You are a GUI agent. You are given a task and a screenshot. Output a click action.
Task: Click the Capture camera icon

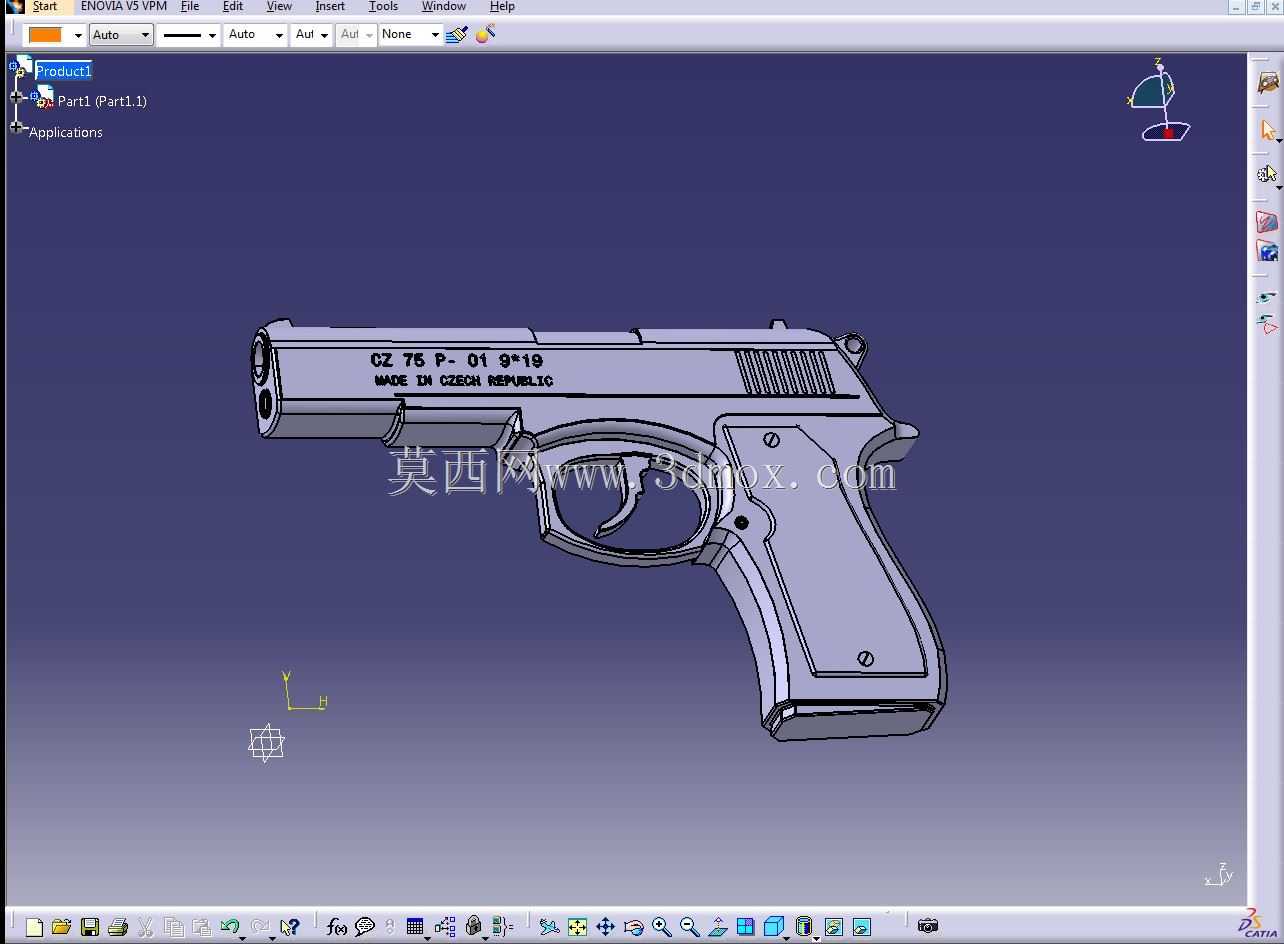pyautogui.click(x=928, y=926)
